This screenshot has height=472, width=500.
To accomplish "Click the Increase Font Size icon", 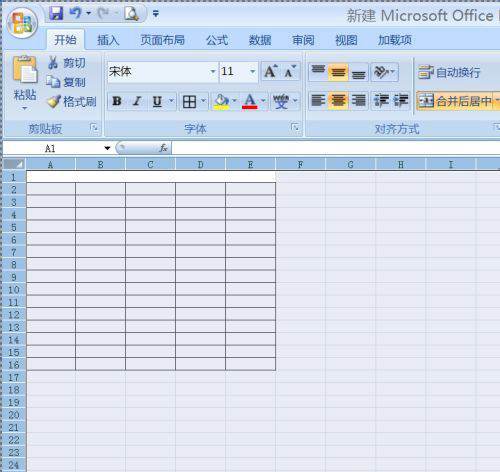I will (271, 72).
